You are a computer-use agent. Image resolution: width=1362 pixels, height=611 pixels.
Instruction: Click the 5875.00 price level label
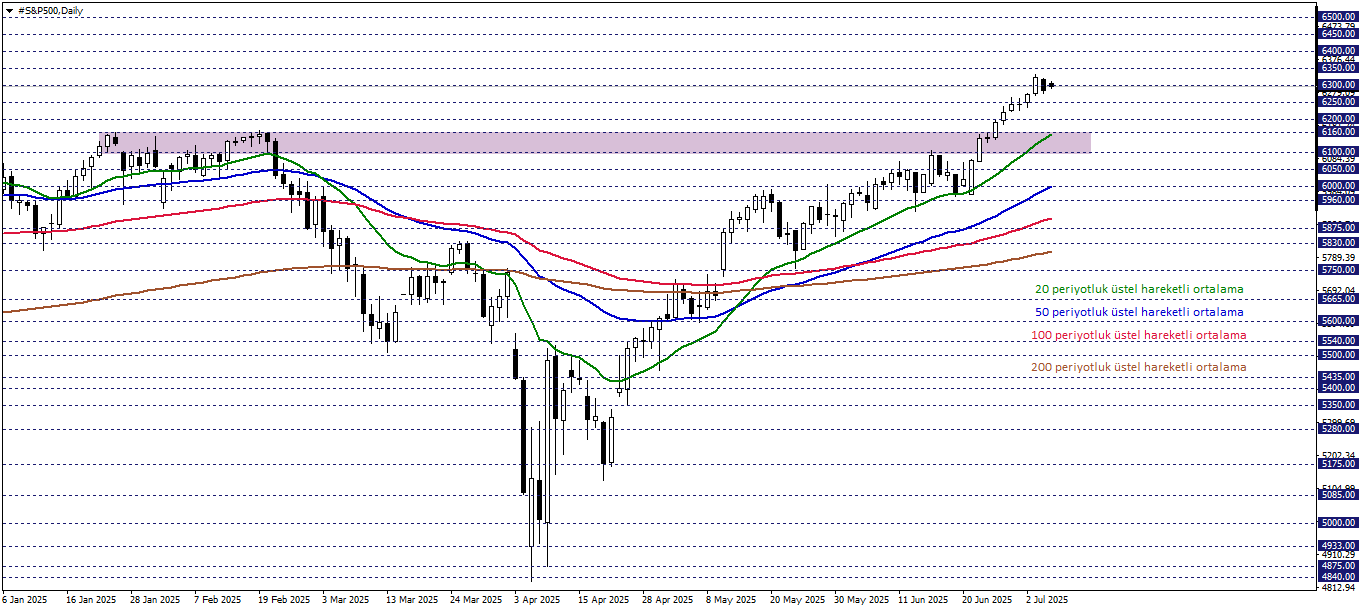click(1337, 228)
